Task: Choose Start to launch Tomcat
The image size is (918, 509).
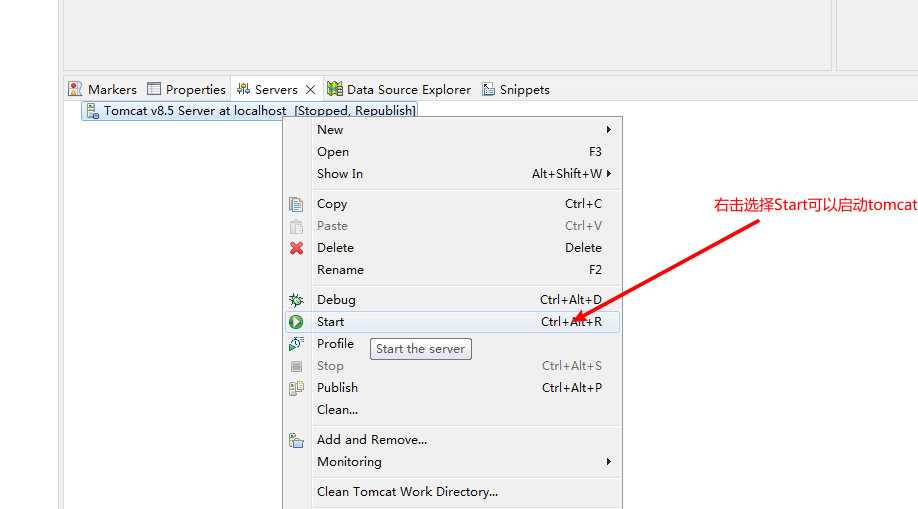Action: point(452,322)
